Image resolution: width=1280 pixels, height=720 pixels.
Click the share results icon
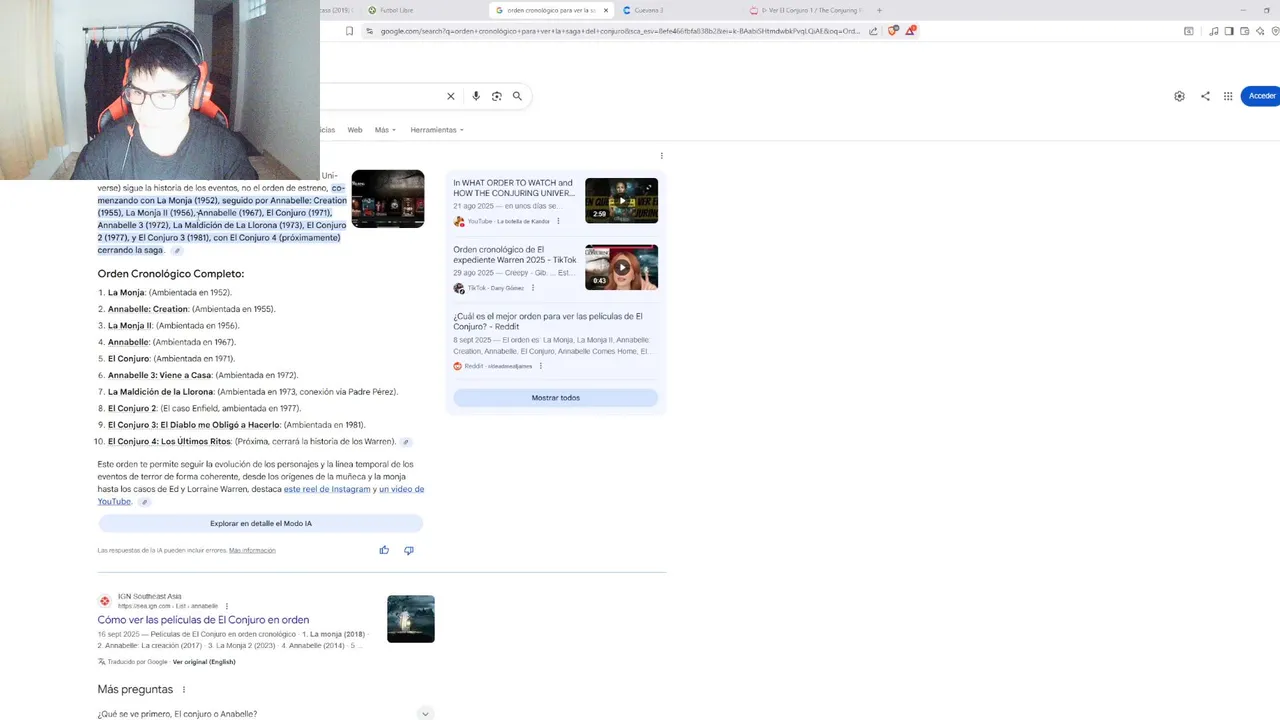(1205, 96)
